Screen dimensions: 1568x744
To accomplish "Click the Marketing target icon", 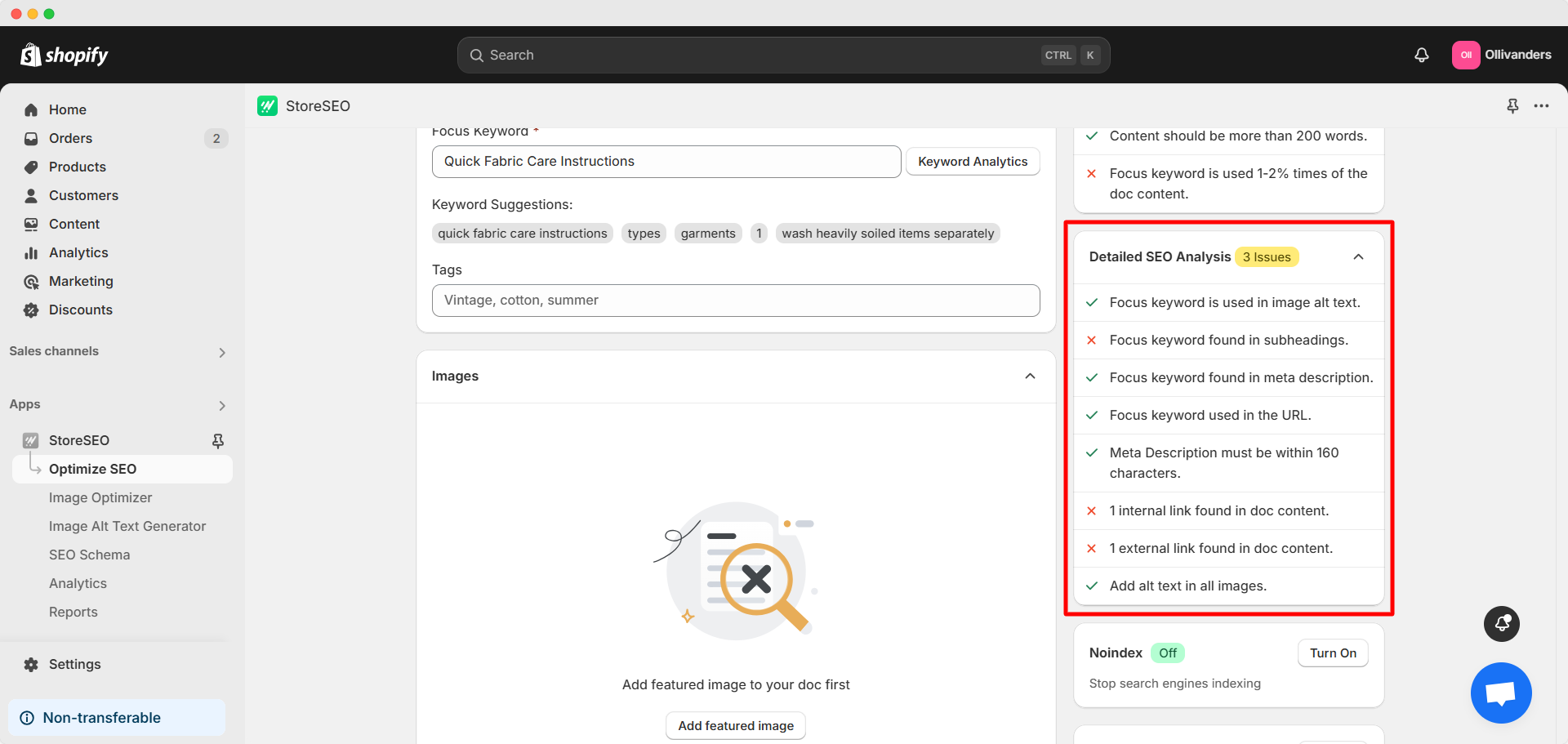I will point(31,281).
